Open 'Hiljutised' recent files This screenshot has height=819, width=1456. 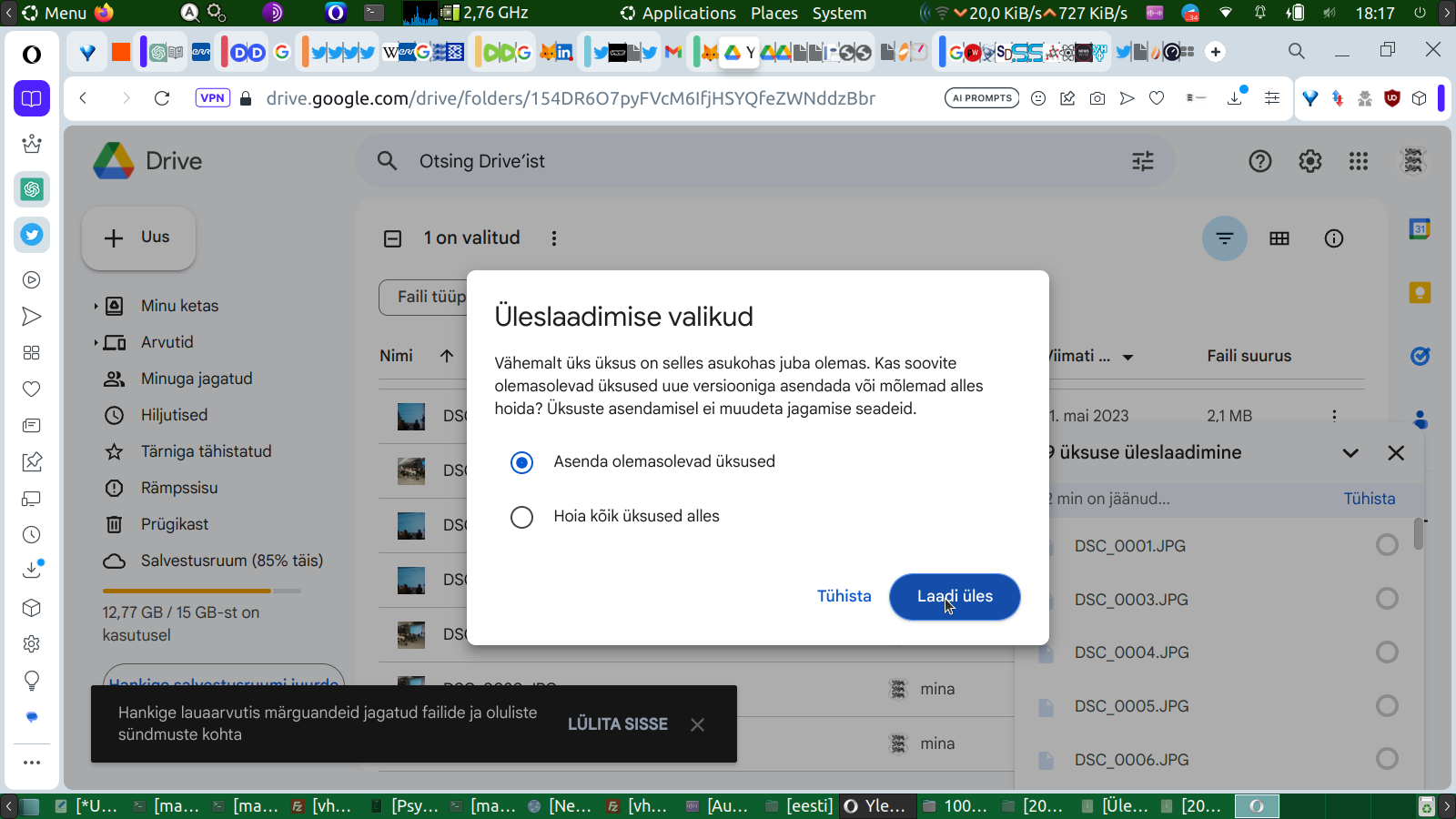(174, 415)
